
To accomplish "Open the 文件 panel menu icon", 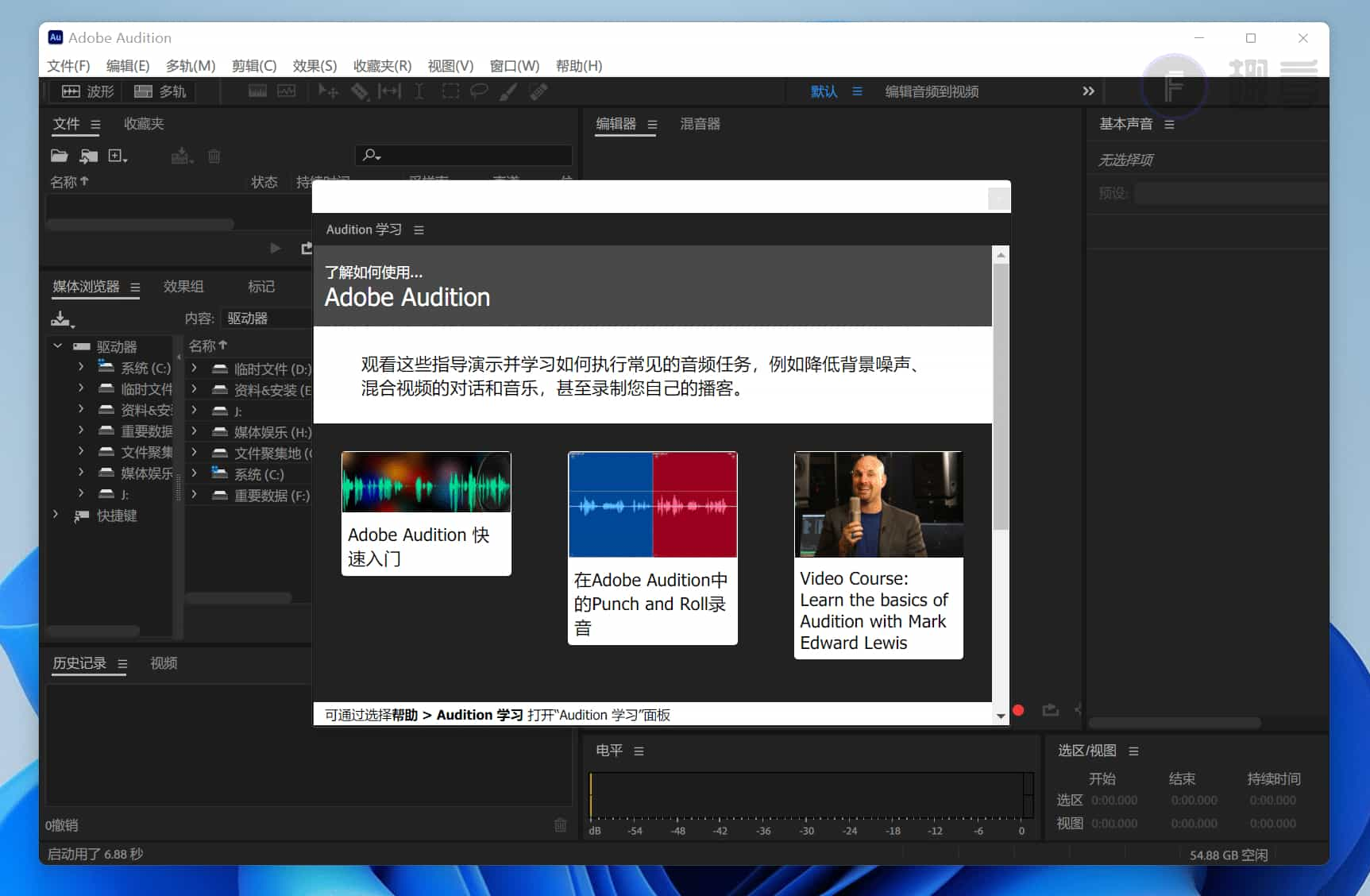I will pos(95,125).
